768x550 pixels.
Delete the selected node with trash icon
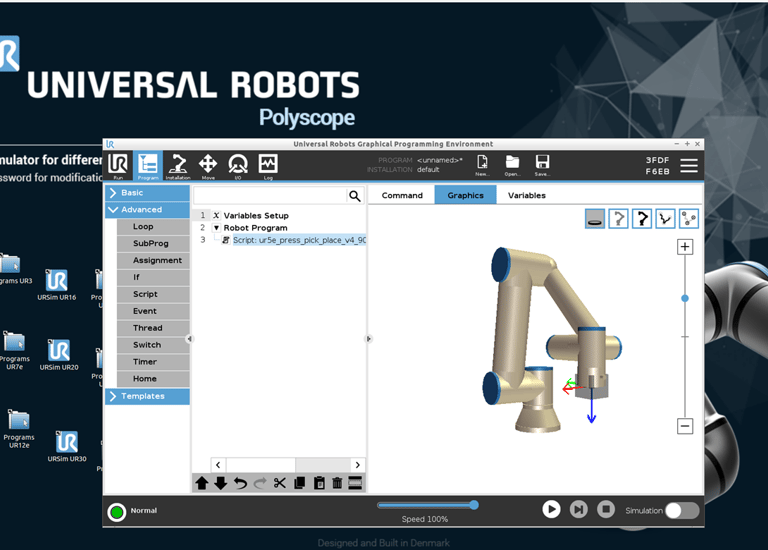pyautogui.click(x=337, y=483)
